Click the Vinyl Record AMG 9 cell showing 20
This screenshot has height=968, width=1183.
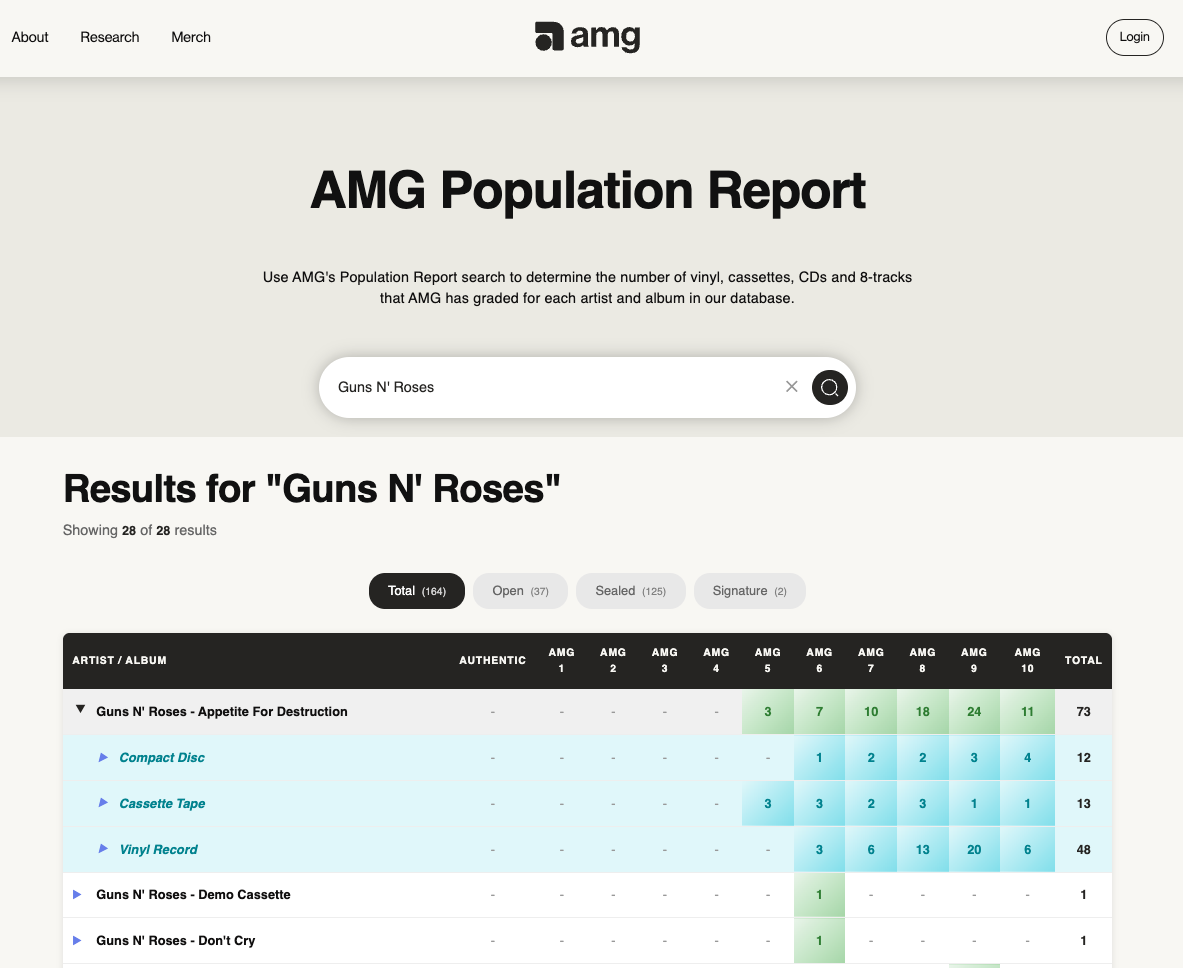974,850
